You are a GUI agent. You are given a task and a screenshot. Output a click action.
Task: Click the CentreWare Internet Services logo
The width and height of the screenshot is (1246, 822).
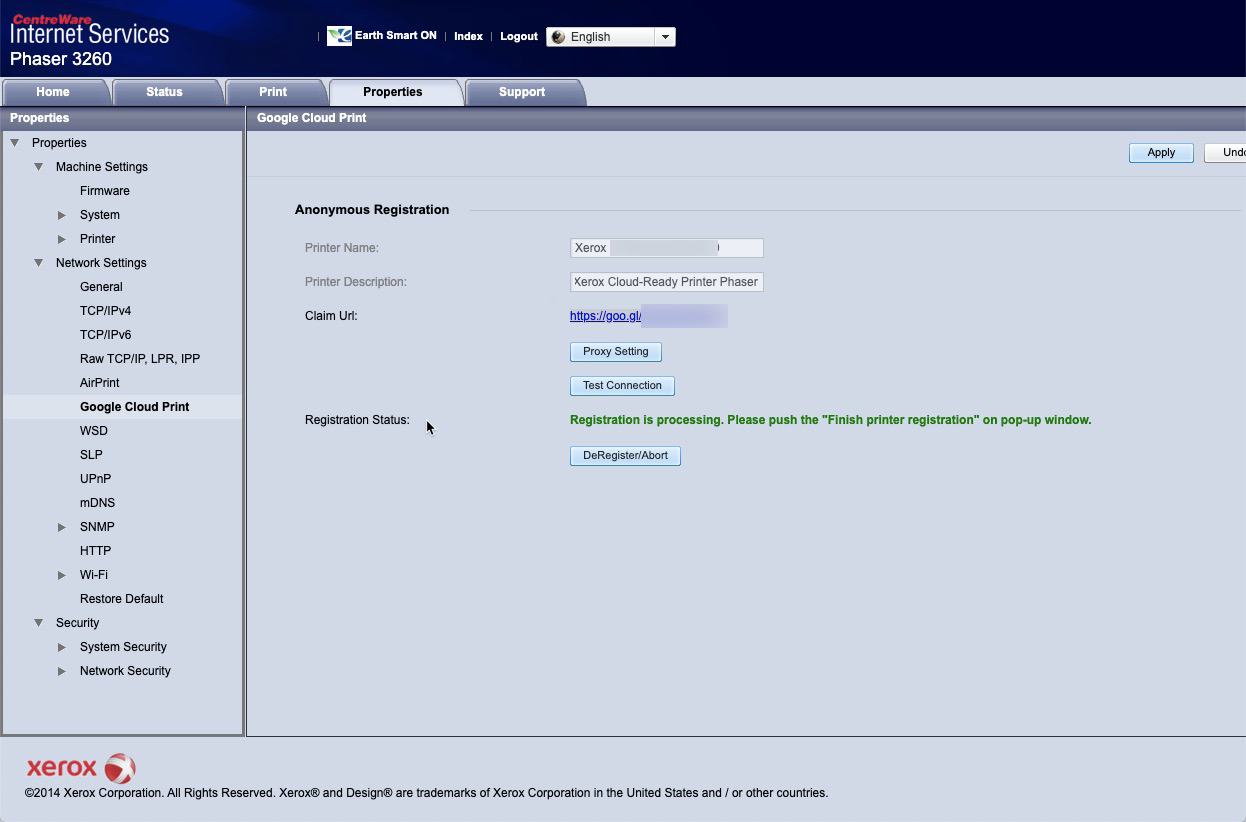click(x=90, y=29)
